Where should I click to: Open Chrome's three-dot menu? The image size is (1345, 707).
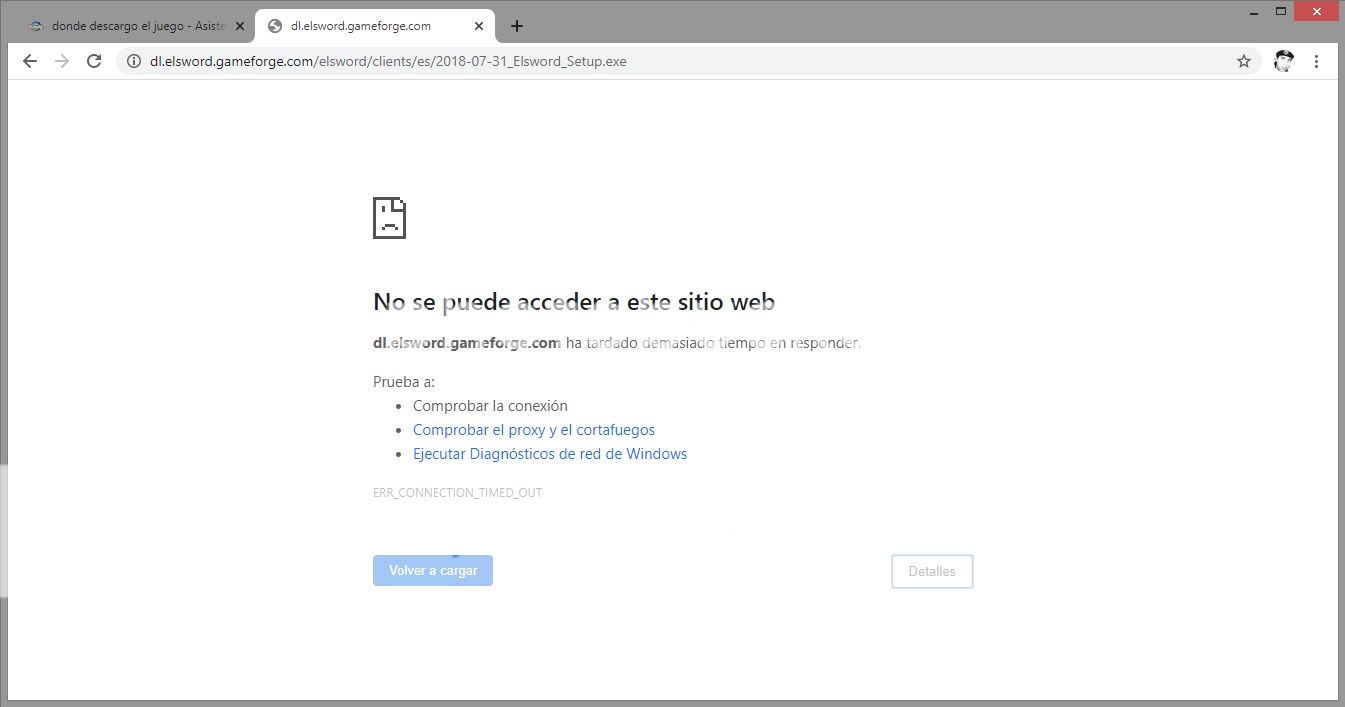point(1316,61)
